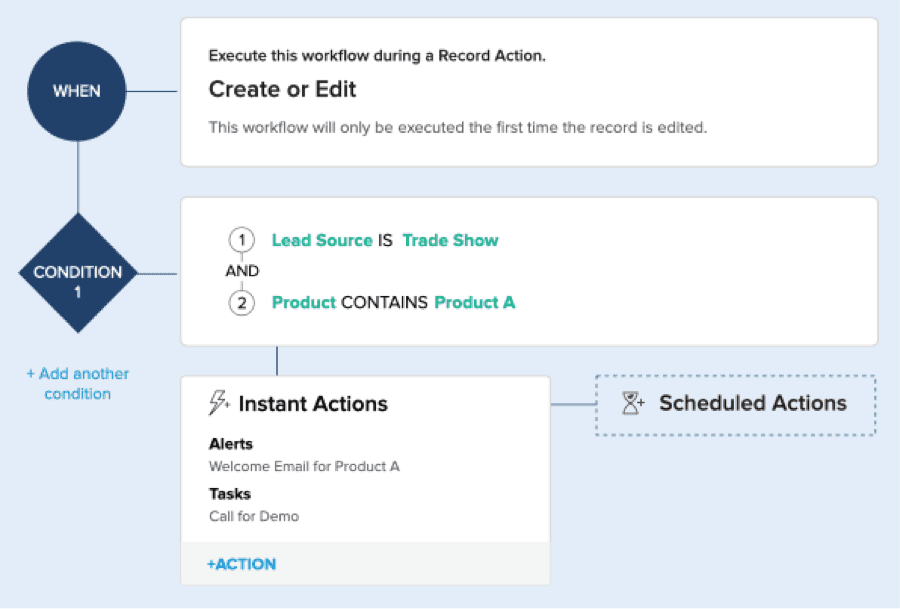Screen dimensions: 900x609
Task: Click the WHEN circle node
Action: (77, 91)
